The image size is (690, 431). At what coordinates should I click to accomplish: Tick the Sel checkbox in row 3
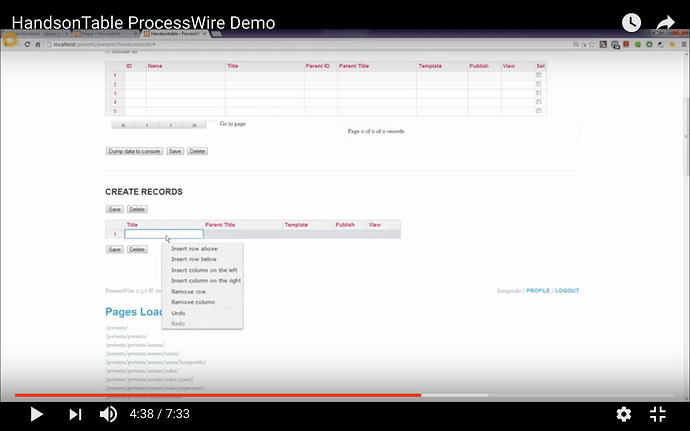[539, 93]
